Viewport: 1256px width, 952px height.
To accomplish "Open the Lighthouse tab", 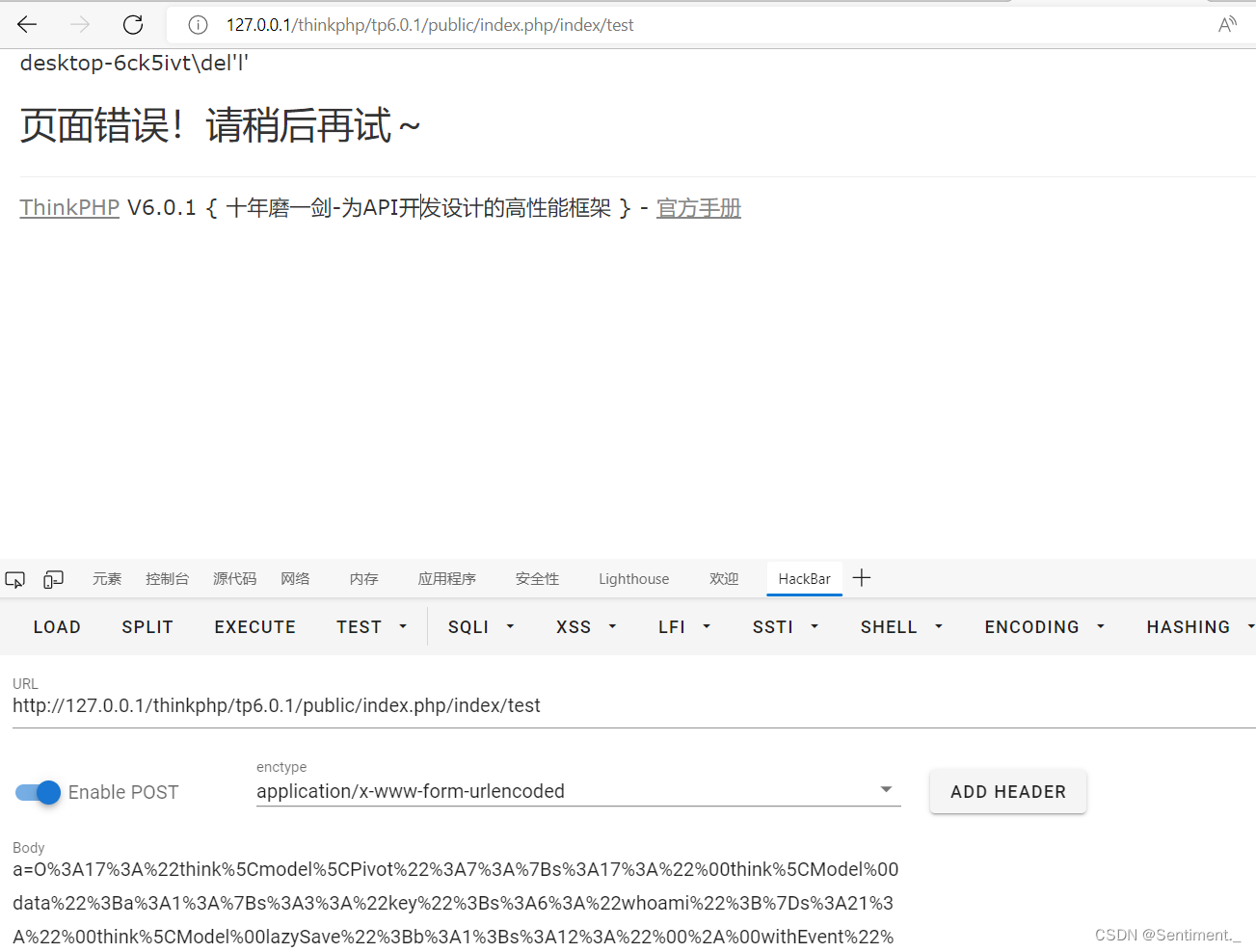I will 633,579.
